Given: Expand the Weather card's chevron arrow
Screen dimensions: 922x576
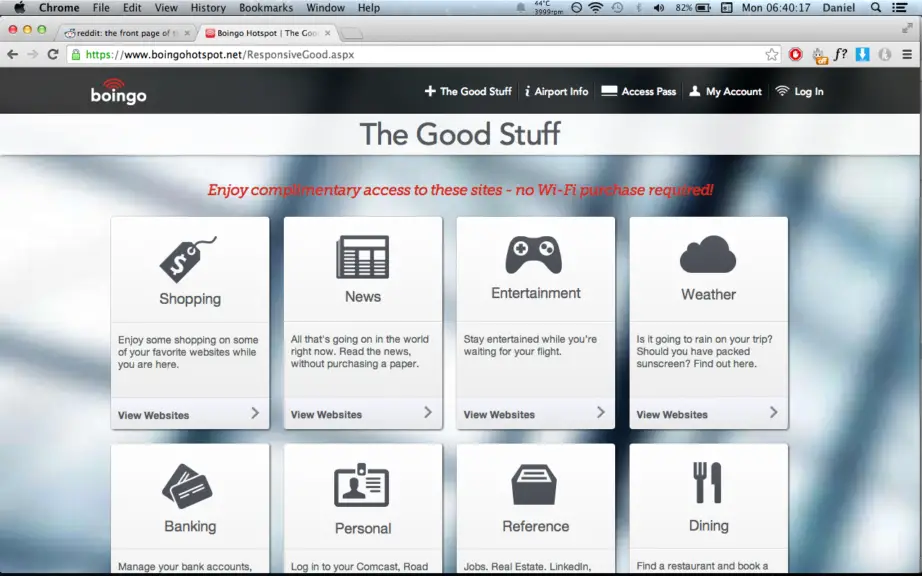Looking at the screenshot, I should click(773, 412).
